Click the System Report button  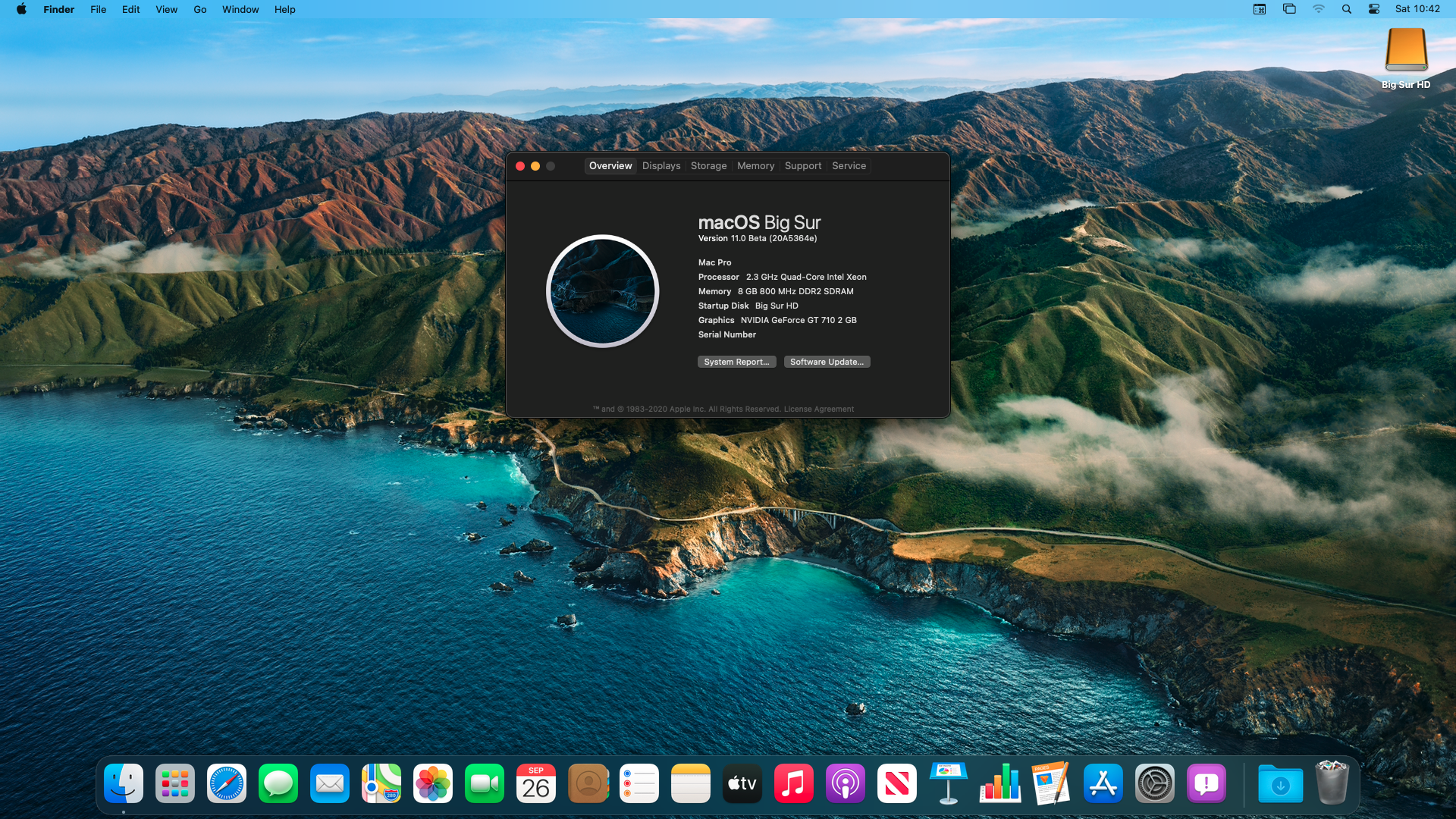[736, 362]
